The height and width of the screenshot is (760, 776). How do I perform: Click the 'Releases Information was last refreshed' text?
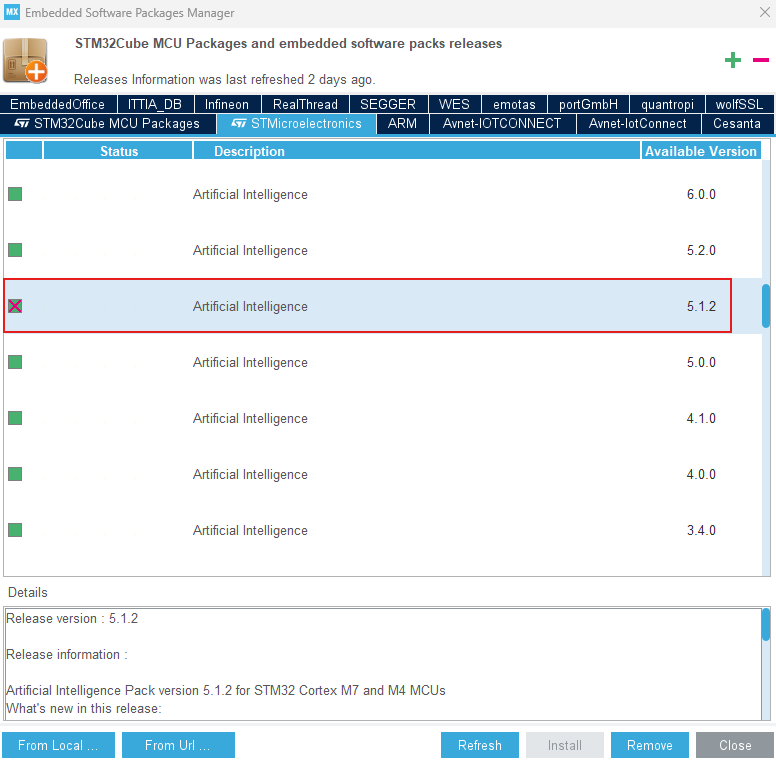(224, 79)
